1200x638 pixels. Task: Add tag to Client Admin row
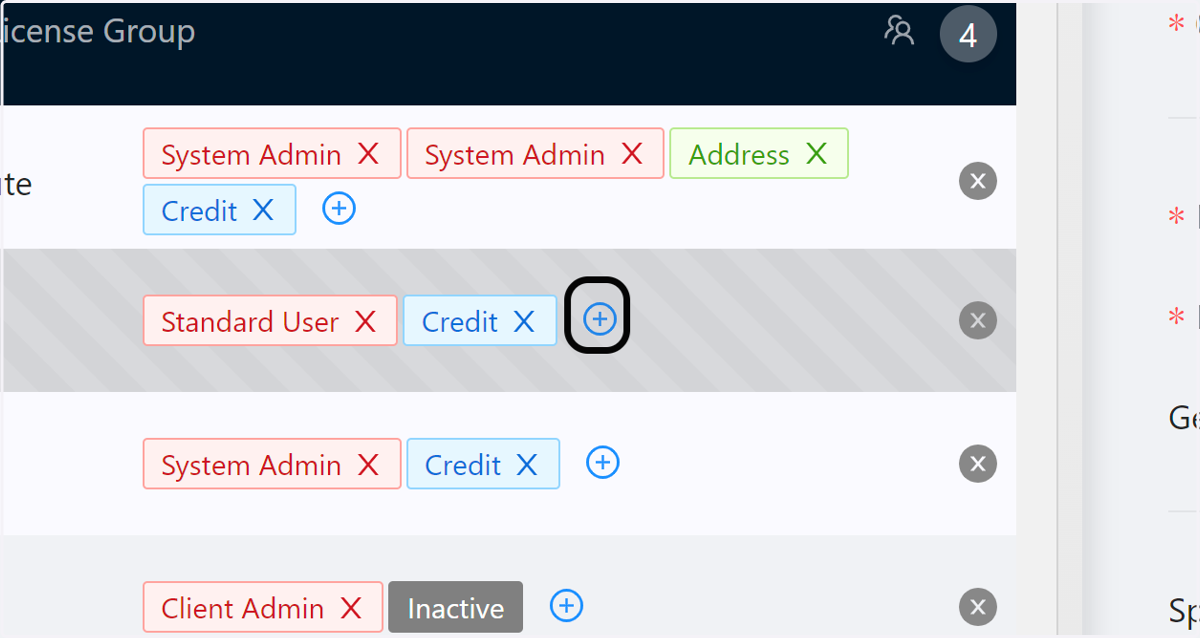[567, 605]
